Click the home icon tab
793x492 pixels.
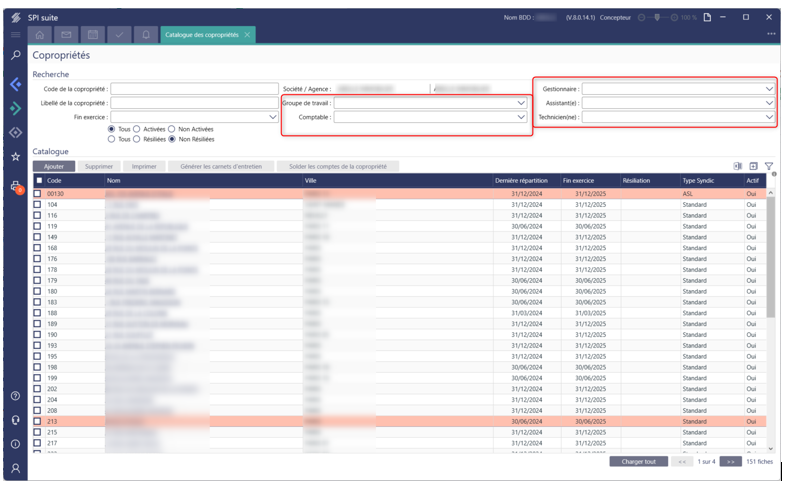[41, 34]
